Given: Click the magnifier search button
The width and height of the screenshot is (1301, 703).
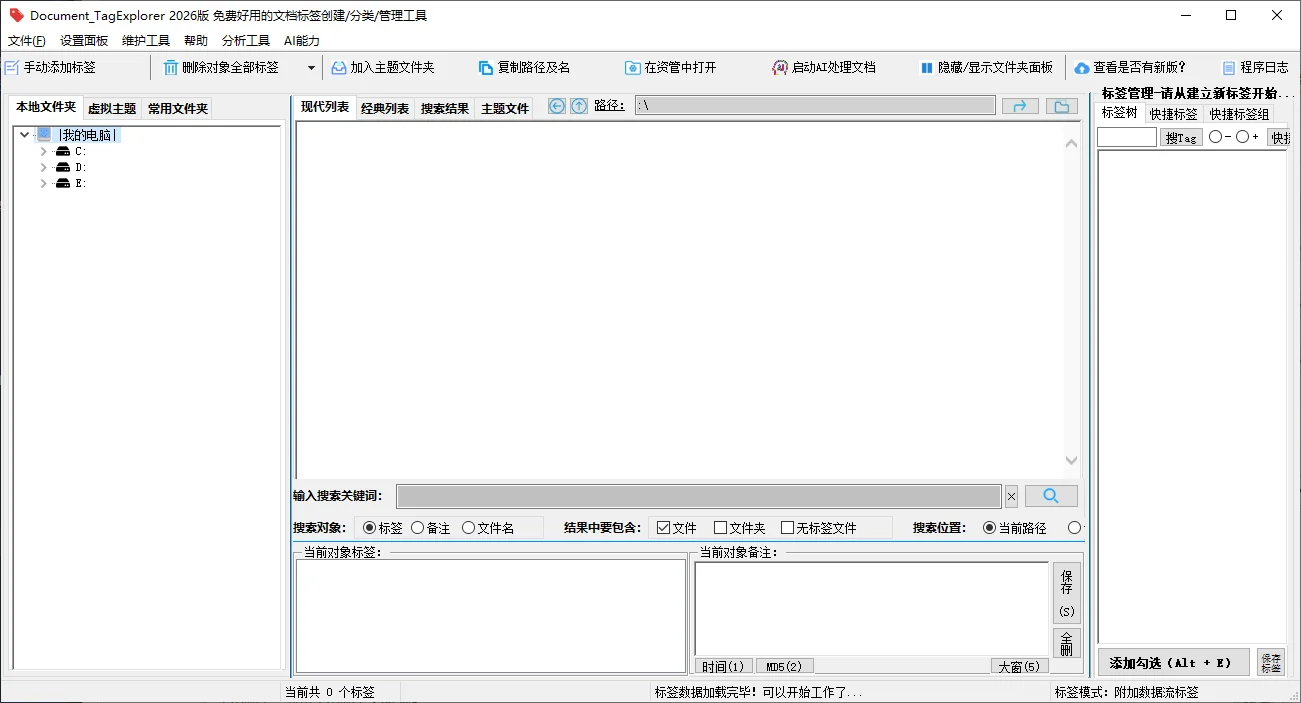Looking at the screenshot, I should (1051, 496).
